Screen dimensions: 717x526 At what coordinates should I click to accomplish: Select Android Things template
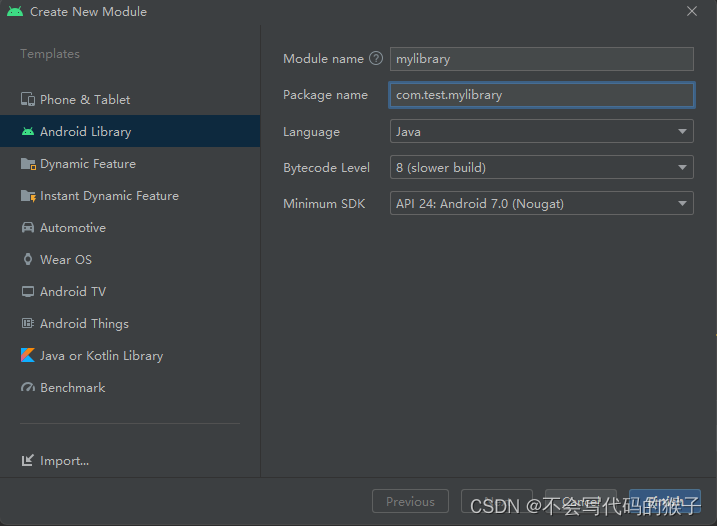[x=130, y=323]
